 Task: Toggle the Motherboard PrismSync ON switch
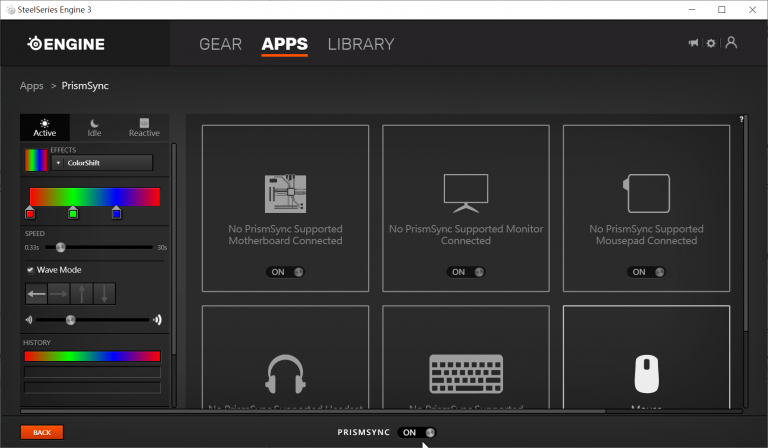286,272
